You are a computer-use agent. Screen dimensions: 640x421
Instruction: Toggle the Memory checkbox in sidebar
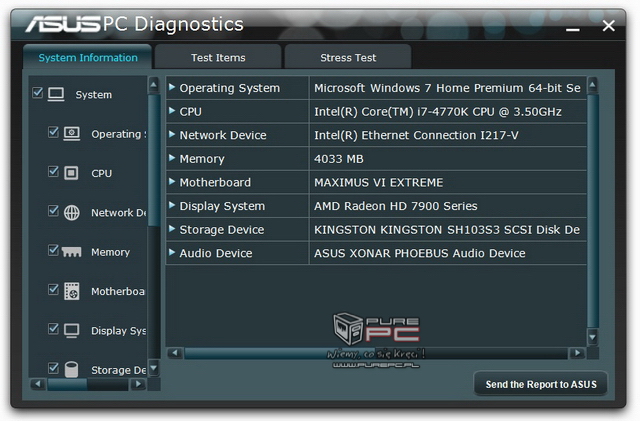[x=53, y=250]
